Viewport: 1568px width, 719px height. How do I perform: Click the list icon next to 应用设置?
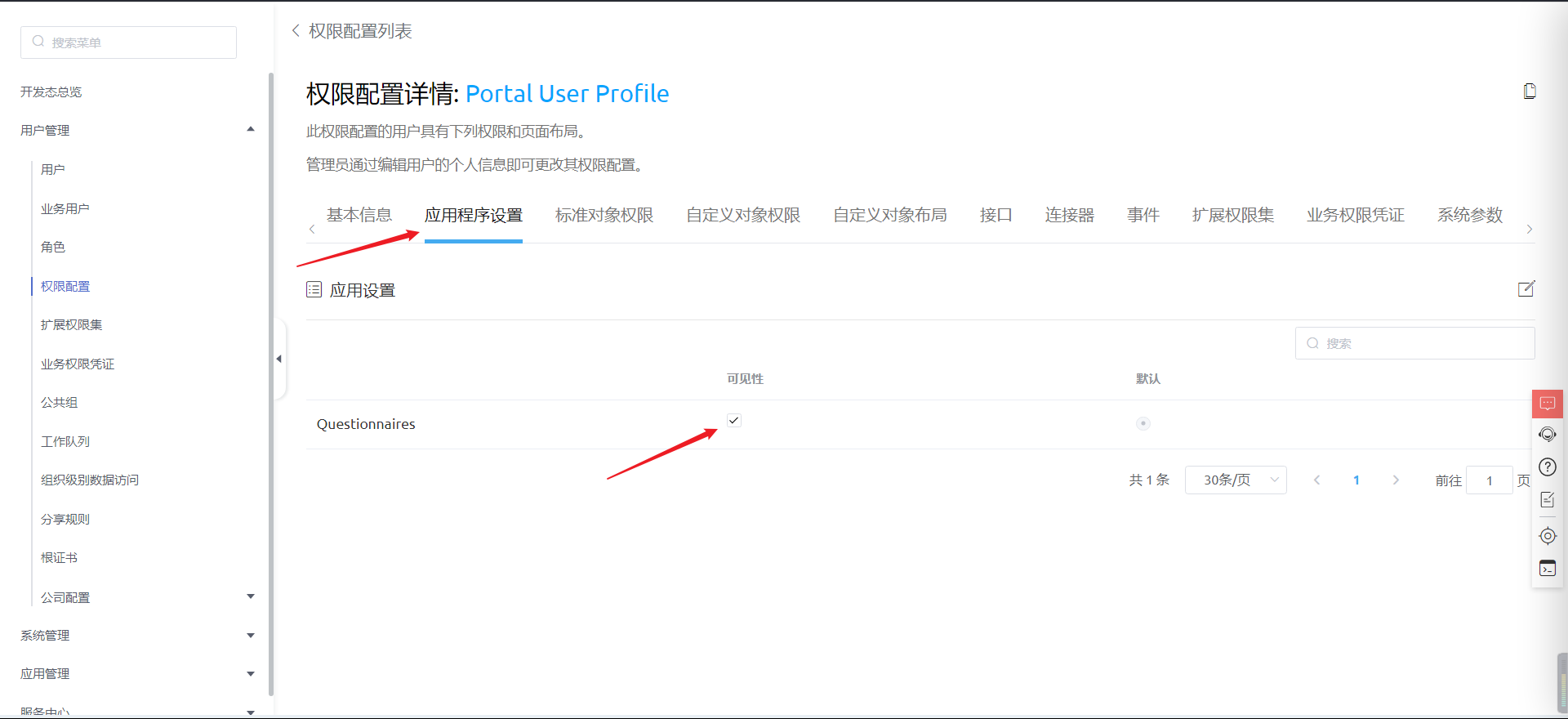point(314,289)
